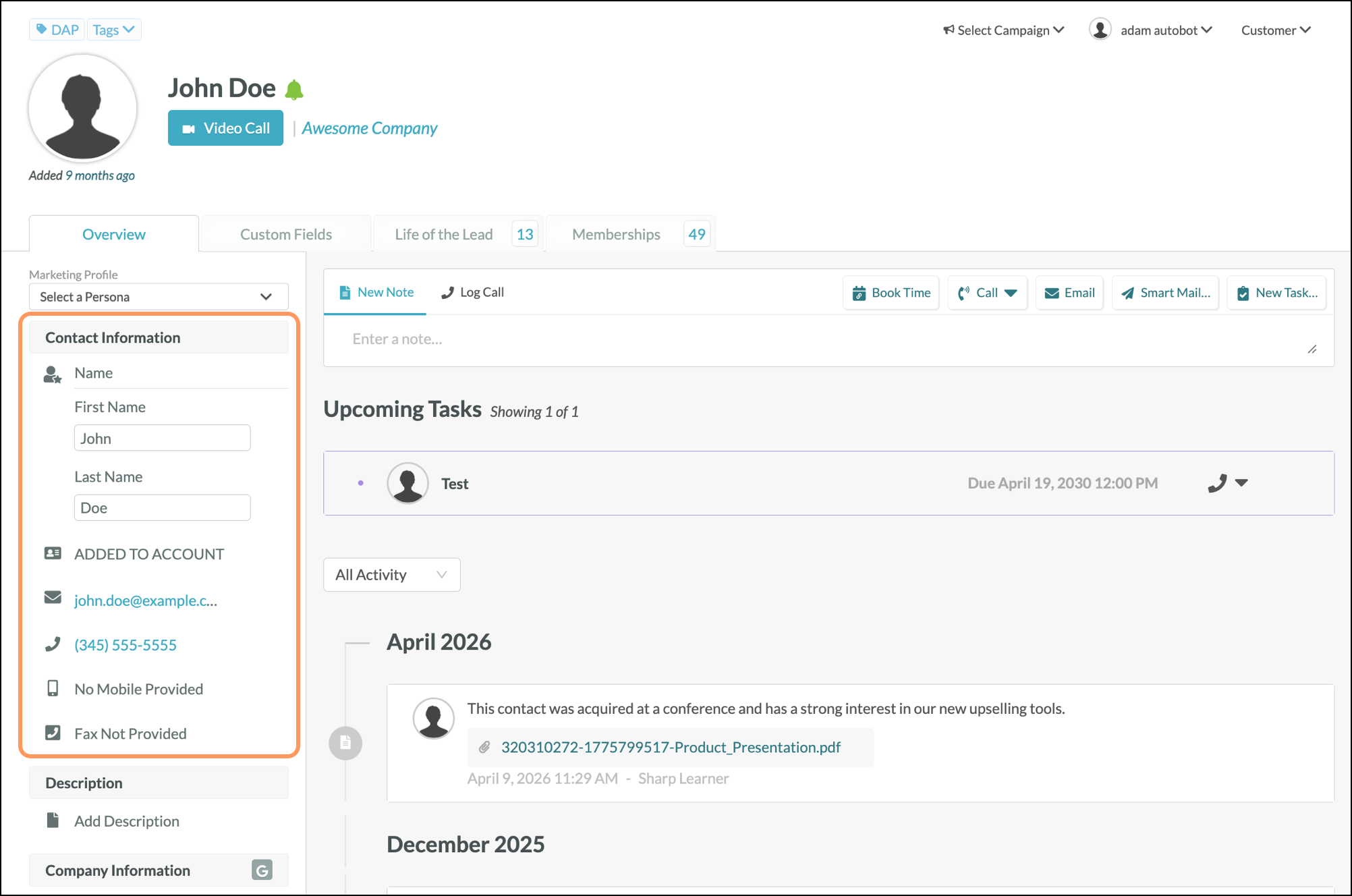Click the megaphone icon beside Select Campaign
The height and width of the screenshot is (896, 1352).
pos(949,30)
